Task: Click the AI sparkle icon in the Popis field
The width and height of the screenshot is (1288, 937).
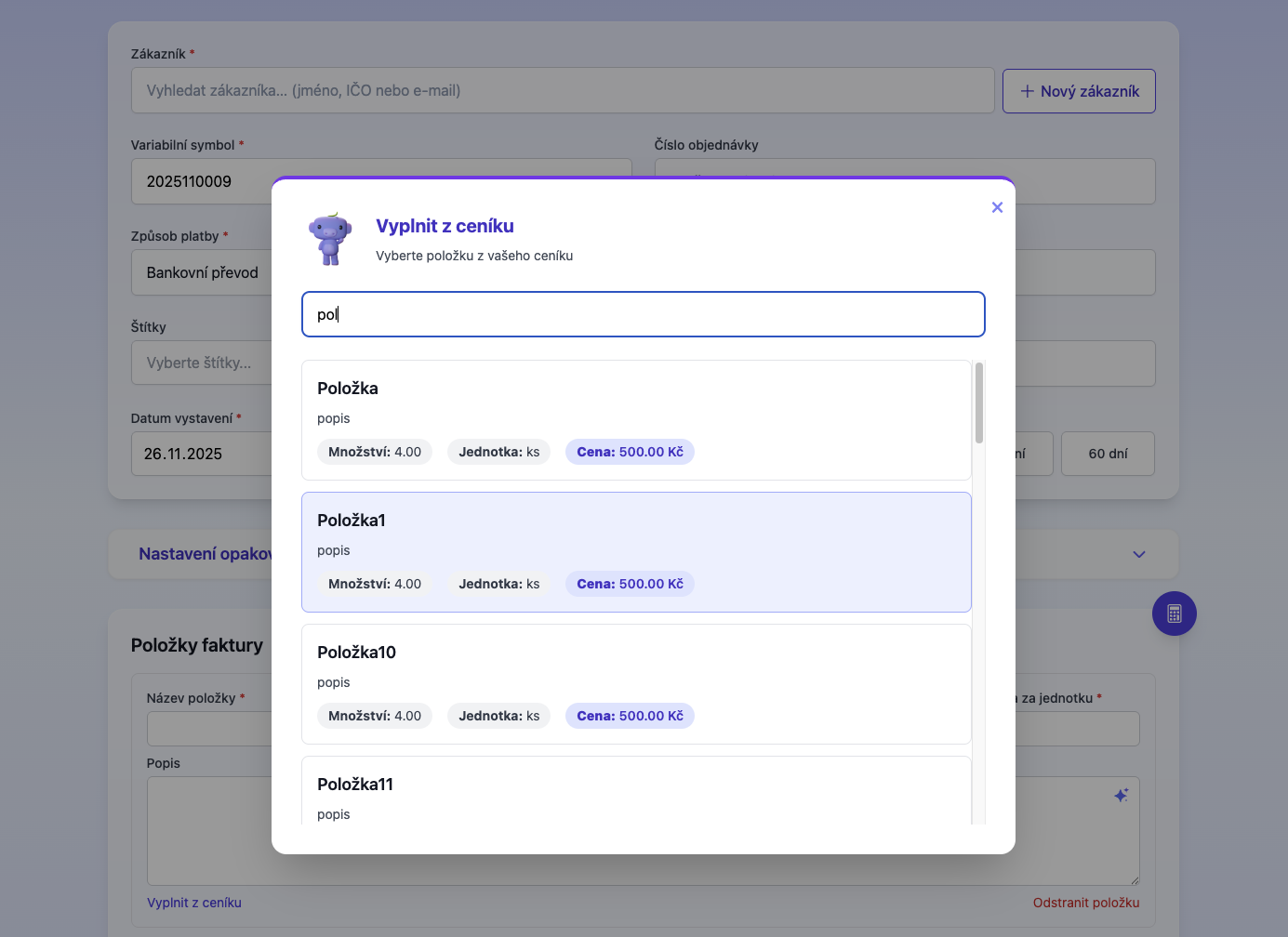Action: click(1121, 795)
